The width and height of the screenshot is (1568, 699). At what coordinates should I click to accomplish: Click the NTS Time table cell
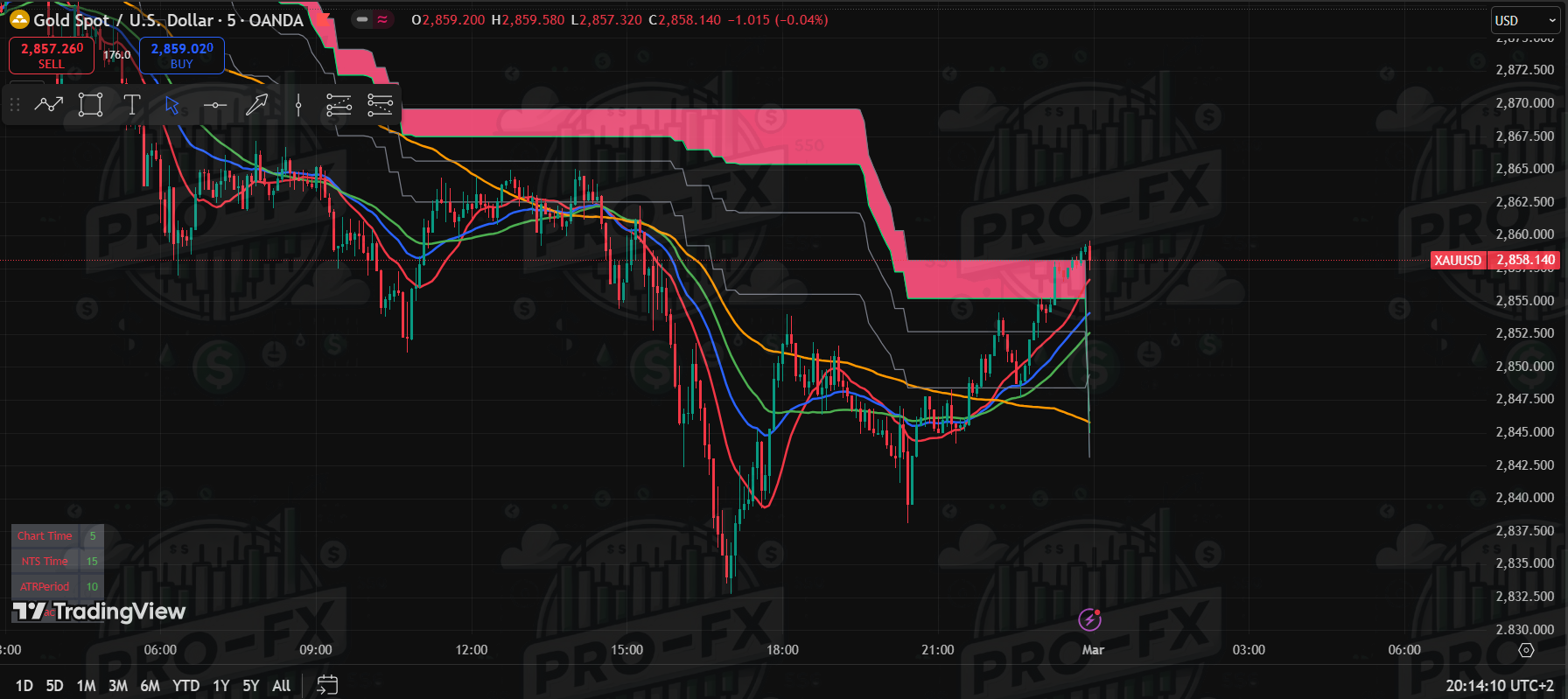point(45,561)
